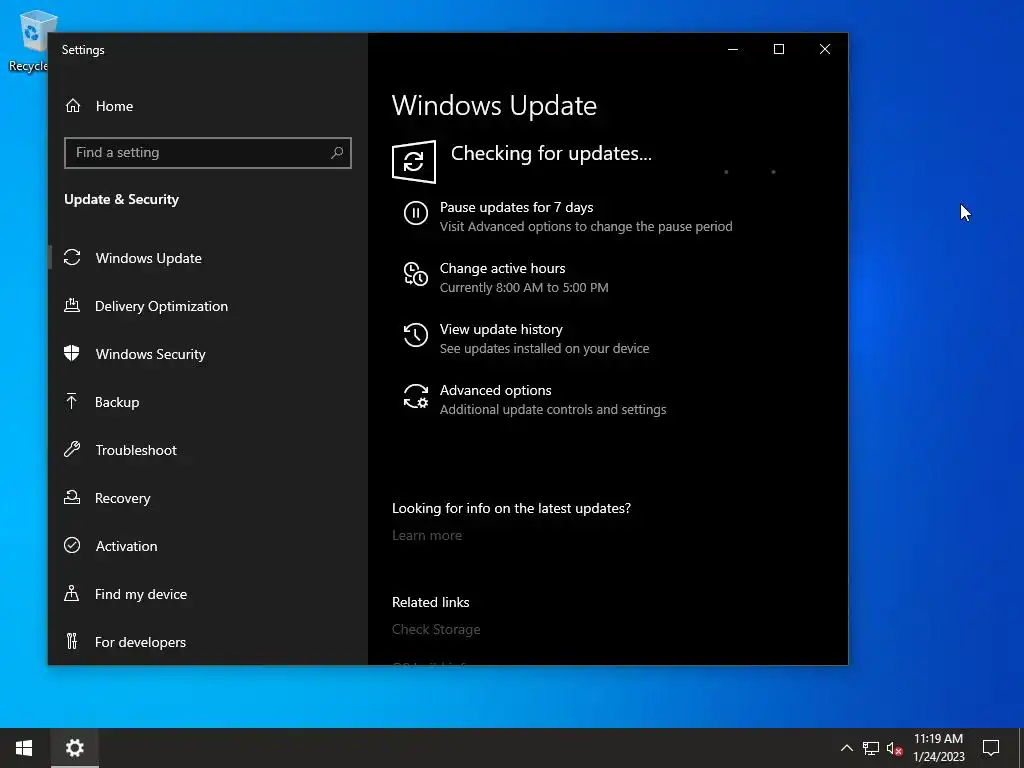Minimize the Settings window
Viewport: 1024px width, 768px height.
pyautogui.click(x=733, y=49)
